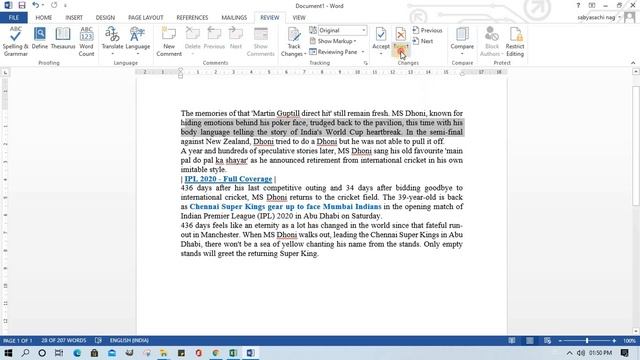This screenshot has height=360, width=640.
Task: Open the sabyasachi nag account menu
Action: [599, 18]
